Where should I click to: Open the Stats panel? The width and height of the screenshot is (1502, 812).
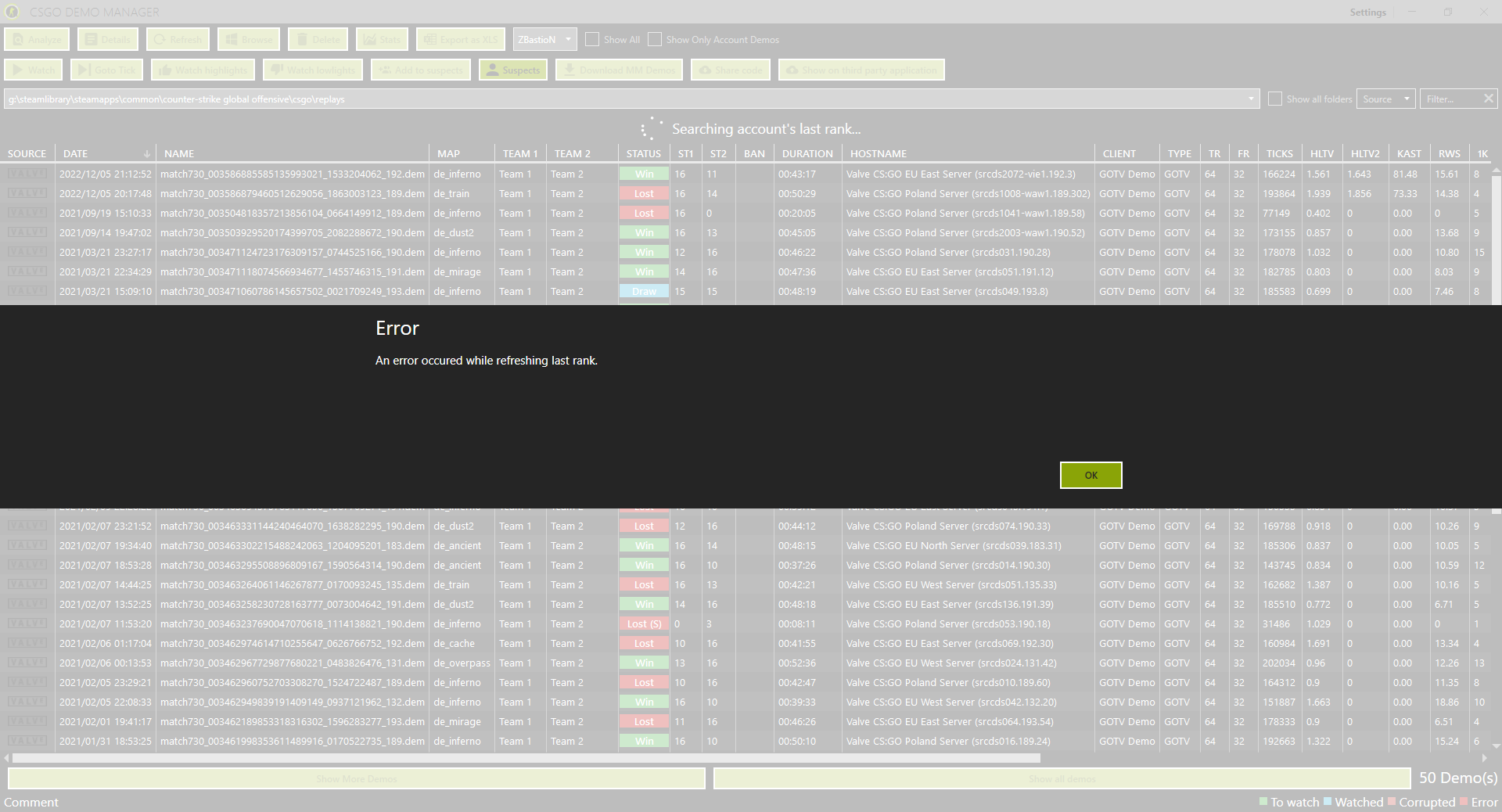click(382, 39)
